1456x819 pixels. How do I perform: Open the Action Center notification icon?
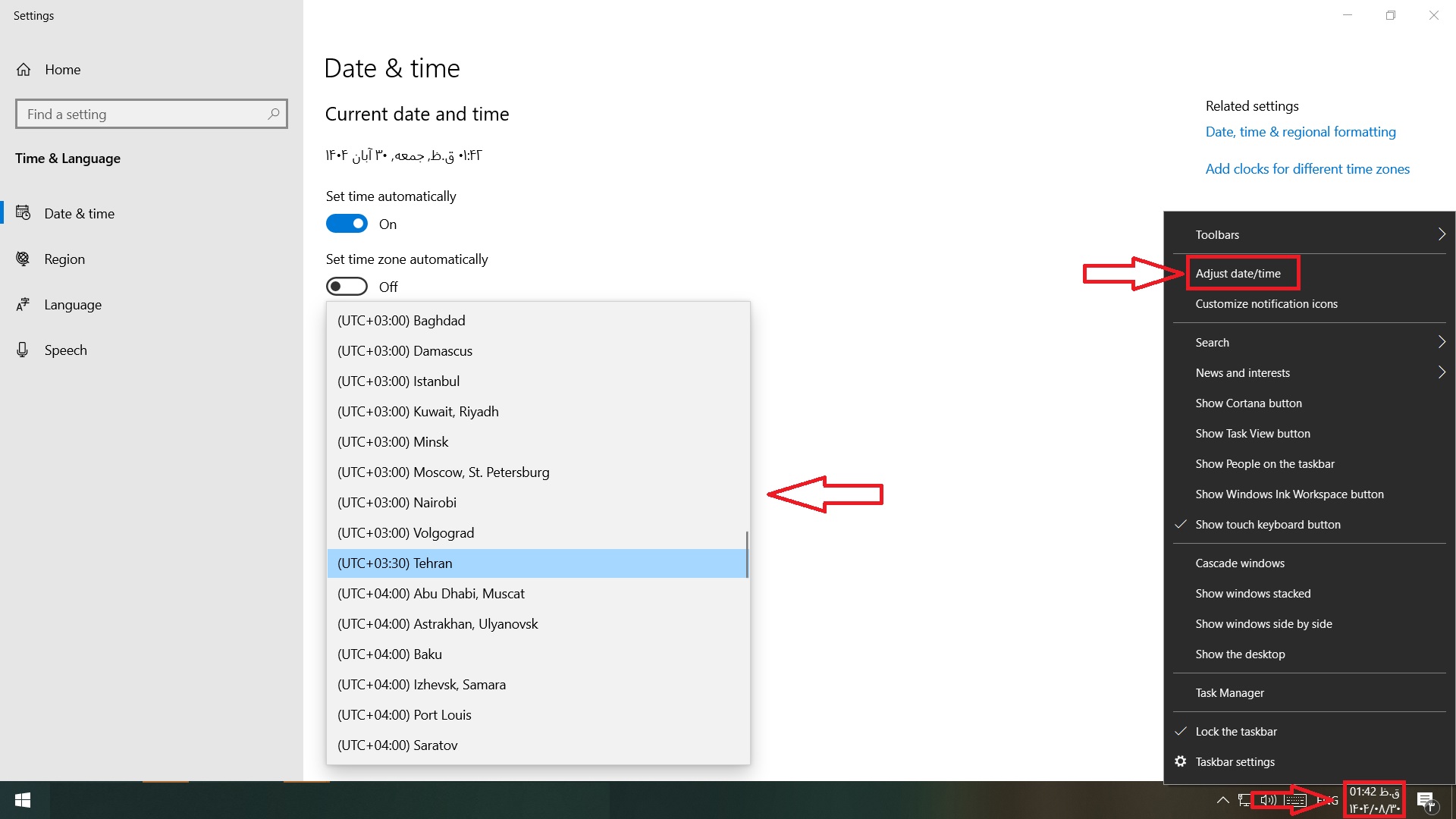1426,800
